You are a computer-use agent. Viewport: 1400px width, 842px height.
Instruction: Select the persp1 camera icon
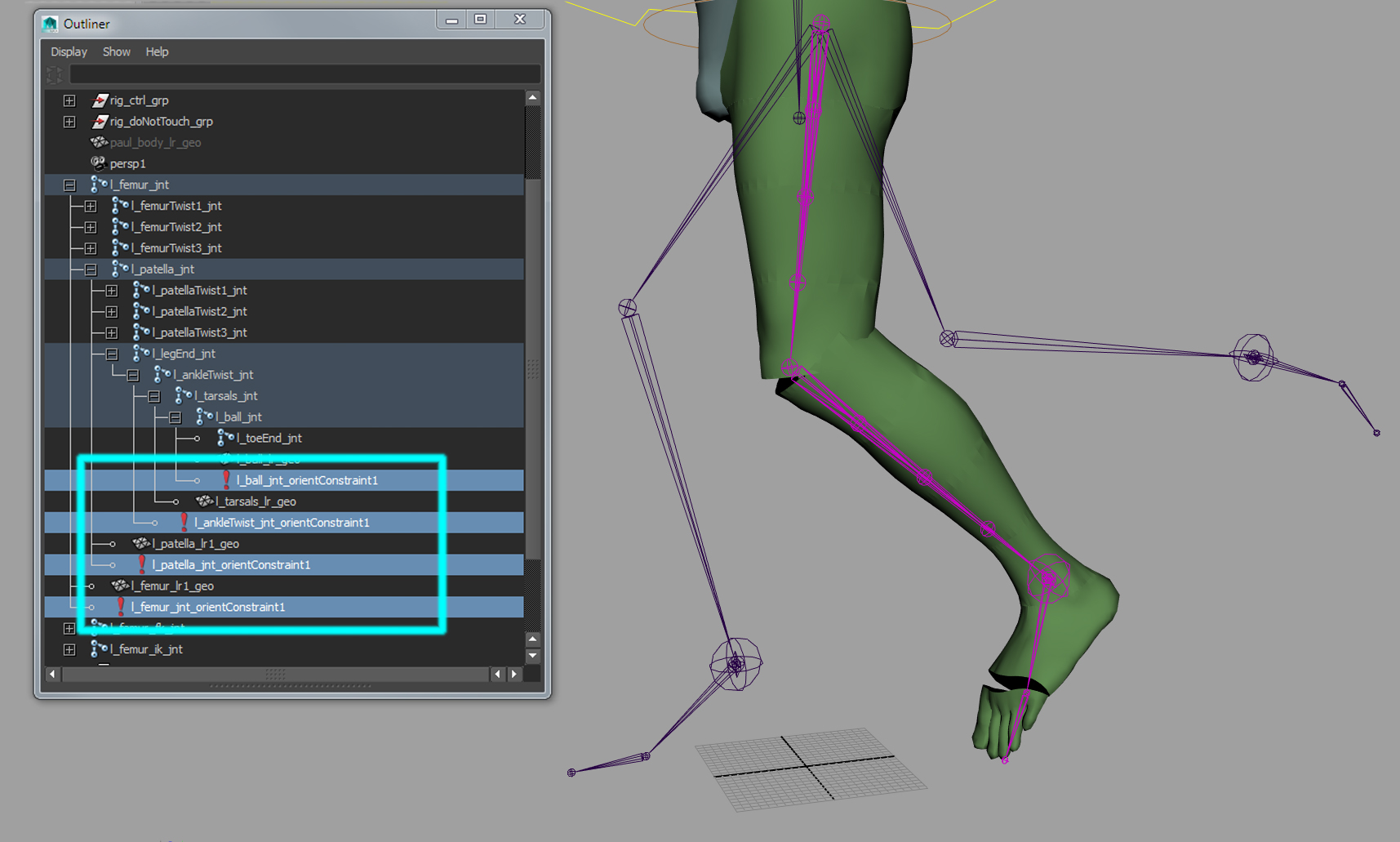click(x=99, y=163)
